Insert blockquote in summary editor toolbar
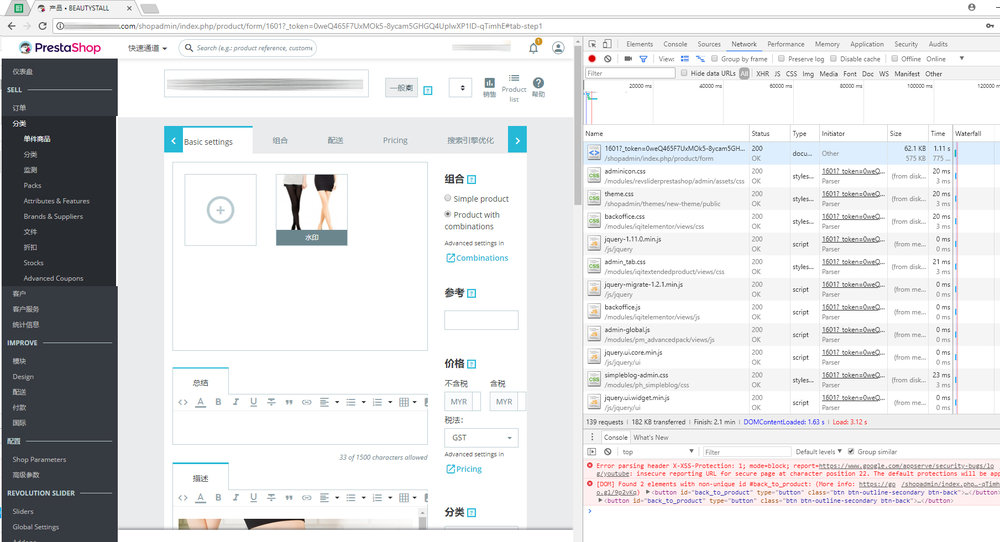 (x=289, y=402)
